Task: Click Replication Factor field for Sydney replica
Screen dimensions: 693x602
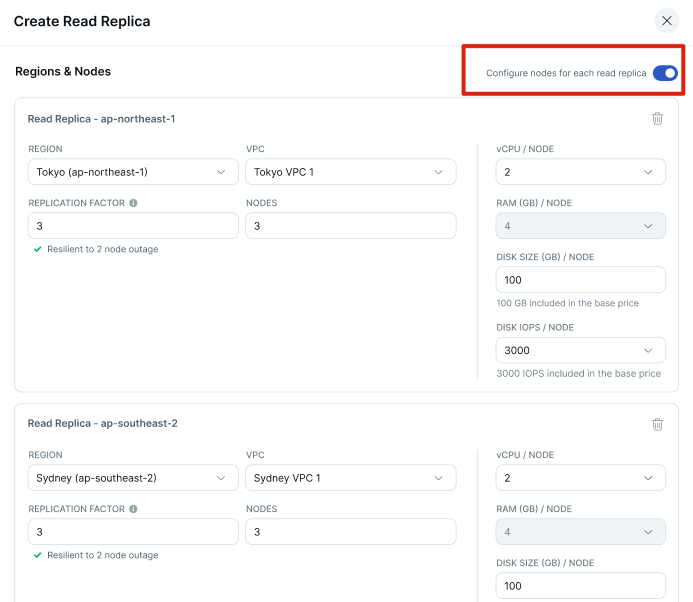Action: pos(132,532)
